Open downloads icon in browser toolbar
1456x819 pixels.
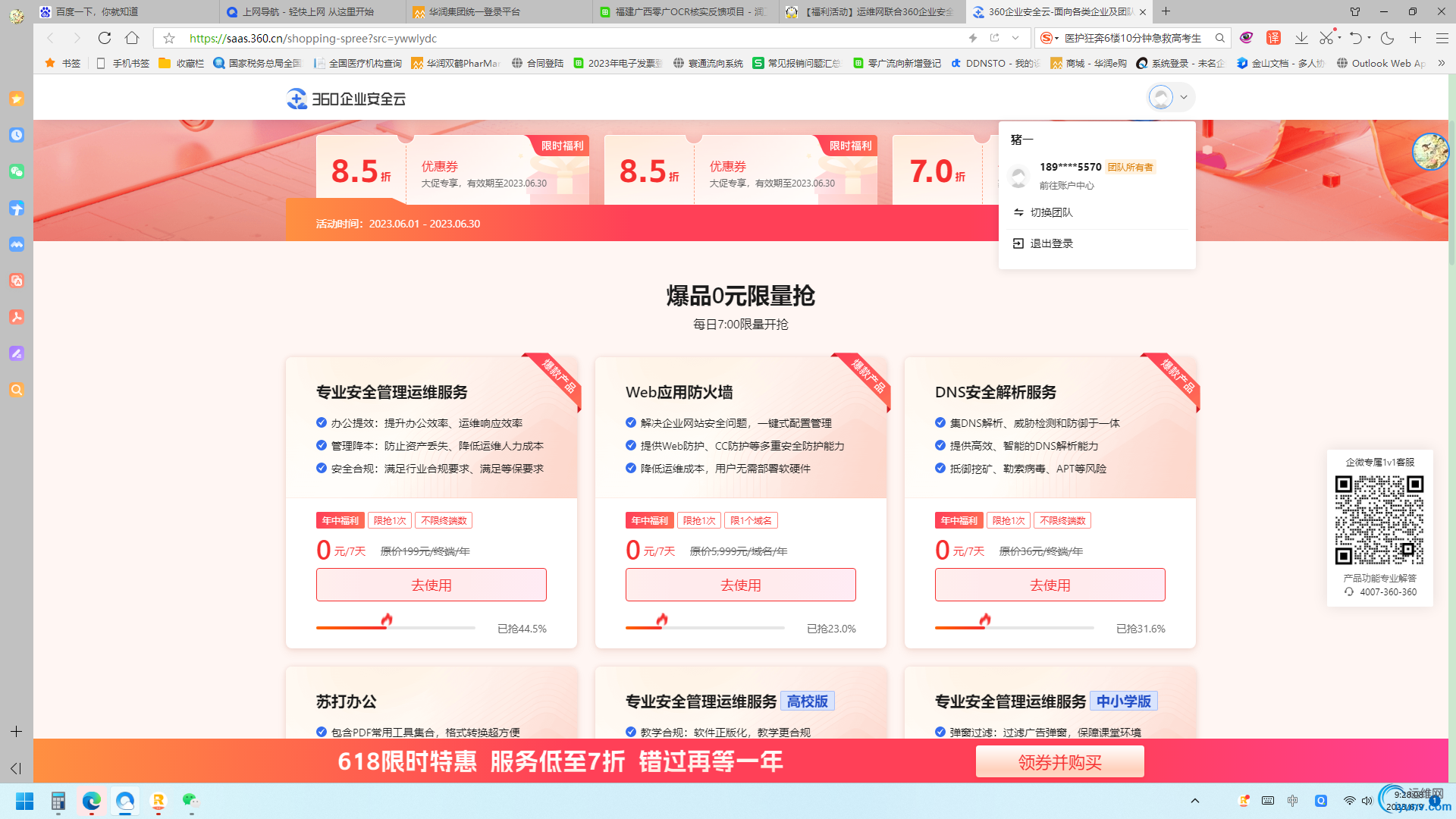pos(1301,38)
